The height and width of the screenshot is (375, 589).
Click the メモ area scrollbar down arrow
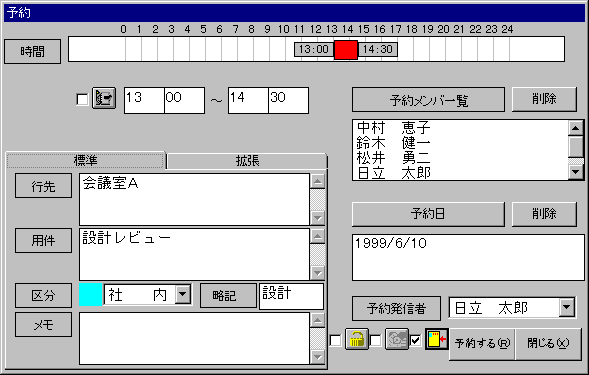pos(318,357)
